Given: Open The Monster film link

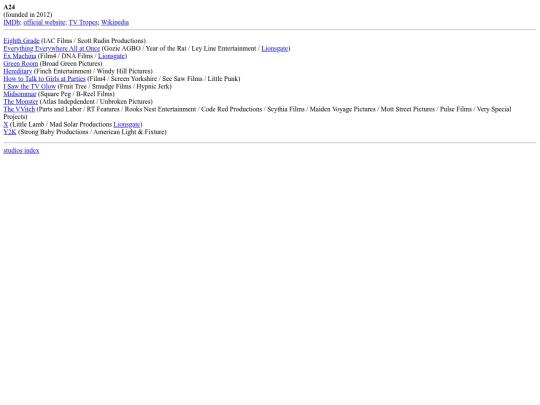Looking at the screenshot, I should coord(21,102).
